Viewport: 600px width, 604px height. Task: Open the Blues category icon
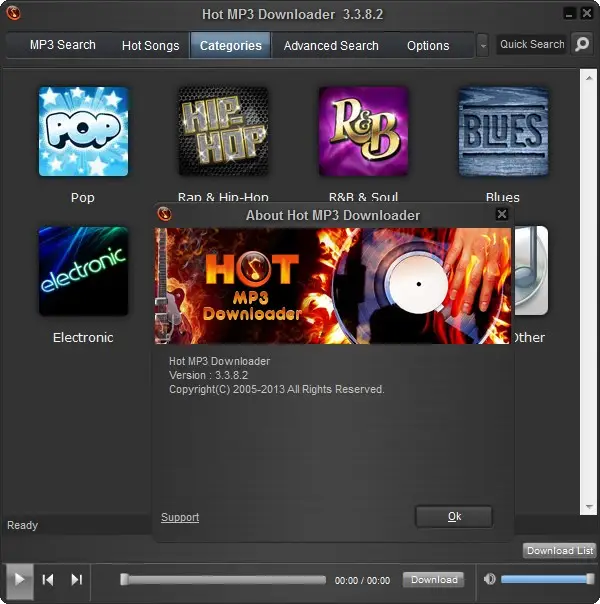coord(503,131)
